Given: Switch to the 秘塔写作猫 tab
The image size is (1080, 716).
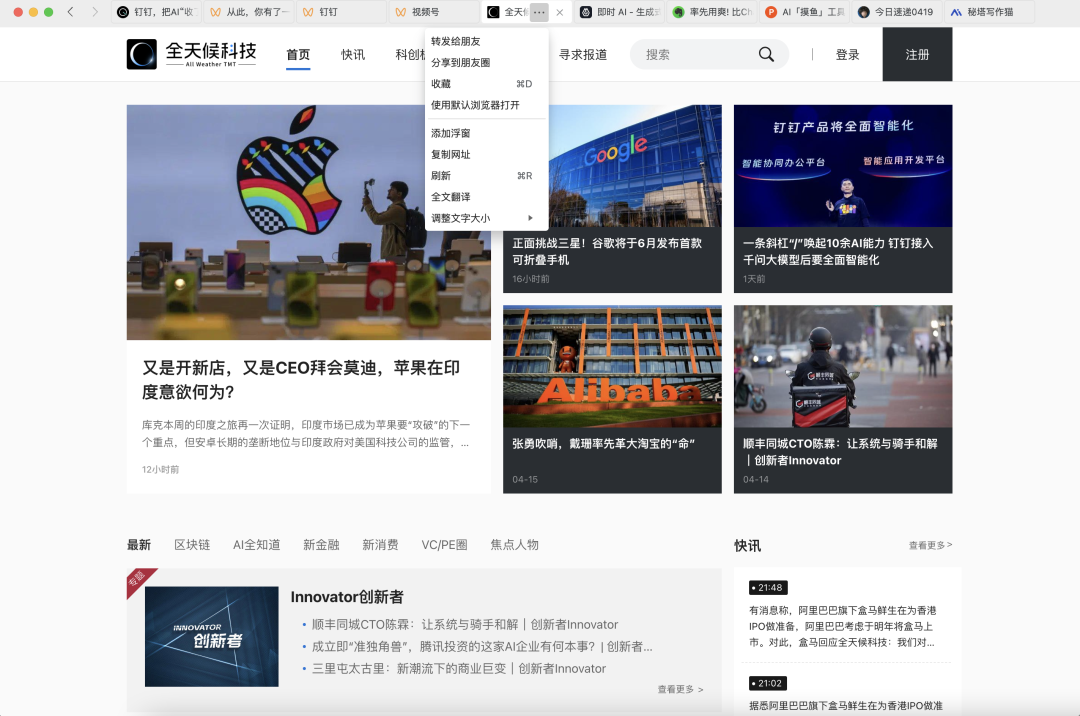Looking at the screenshot, I should [x=990, y=12].
